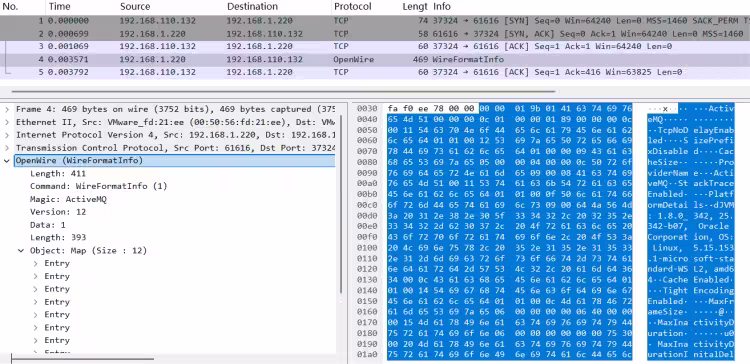Screen dimensions: 750x364
Task: Click ASCII text 'Corporat' in bytes pane
Action: point(668,237)
